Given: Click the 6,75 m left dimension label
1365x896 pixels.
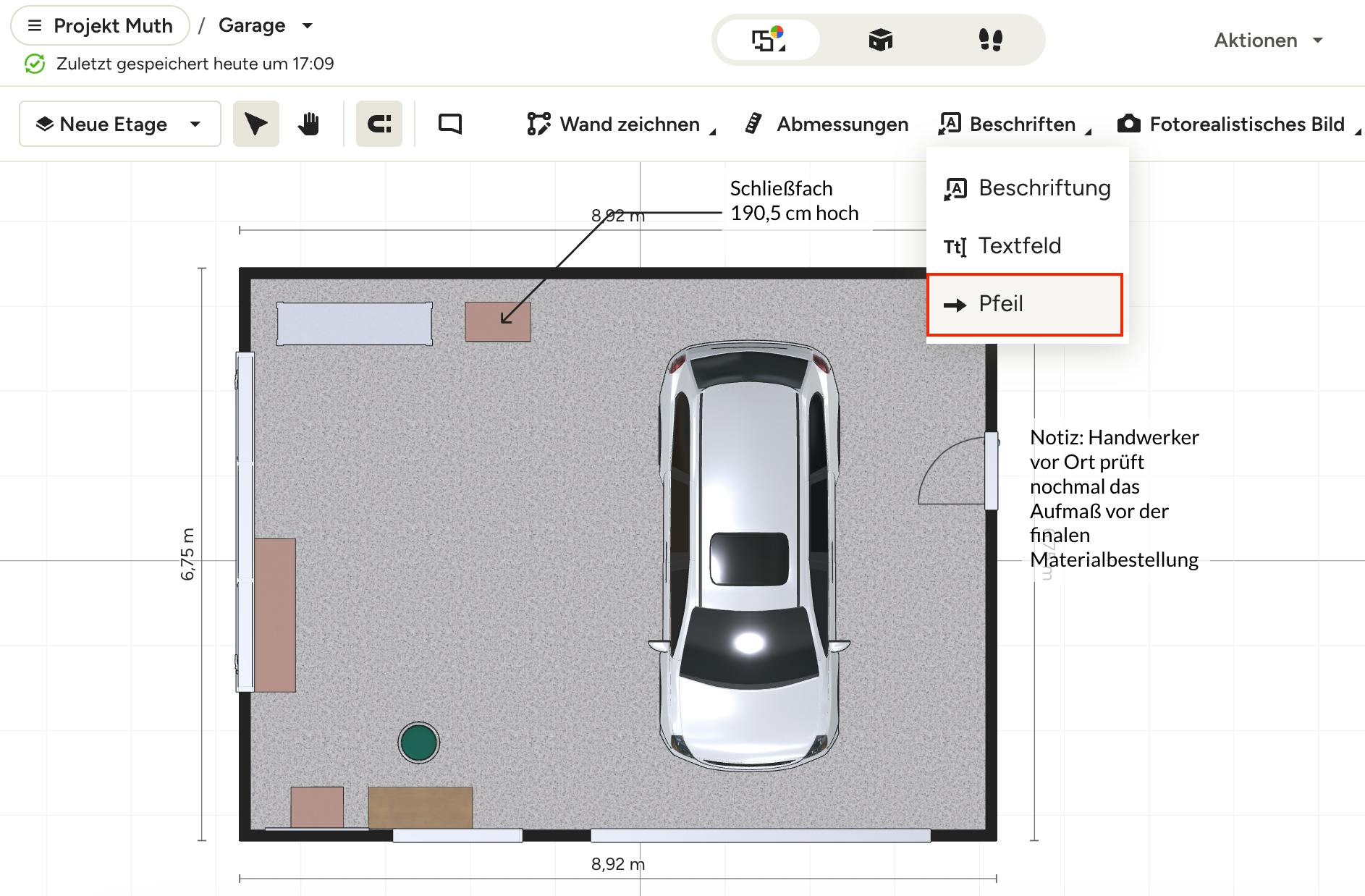Looking at the screenshot, I should (x=187, y=554).
